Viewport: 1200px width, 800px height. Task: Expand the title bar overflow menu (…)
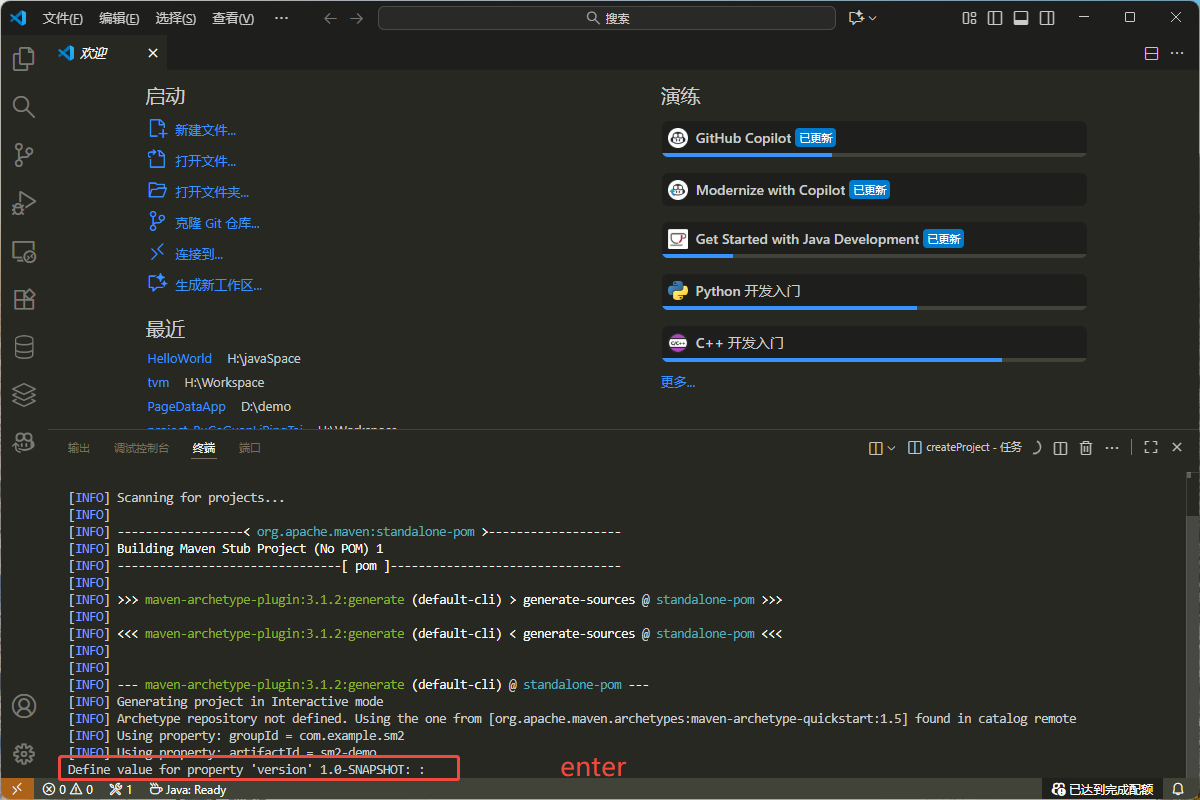(x=281, y=18)
